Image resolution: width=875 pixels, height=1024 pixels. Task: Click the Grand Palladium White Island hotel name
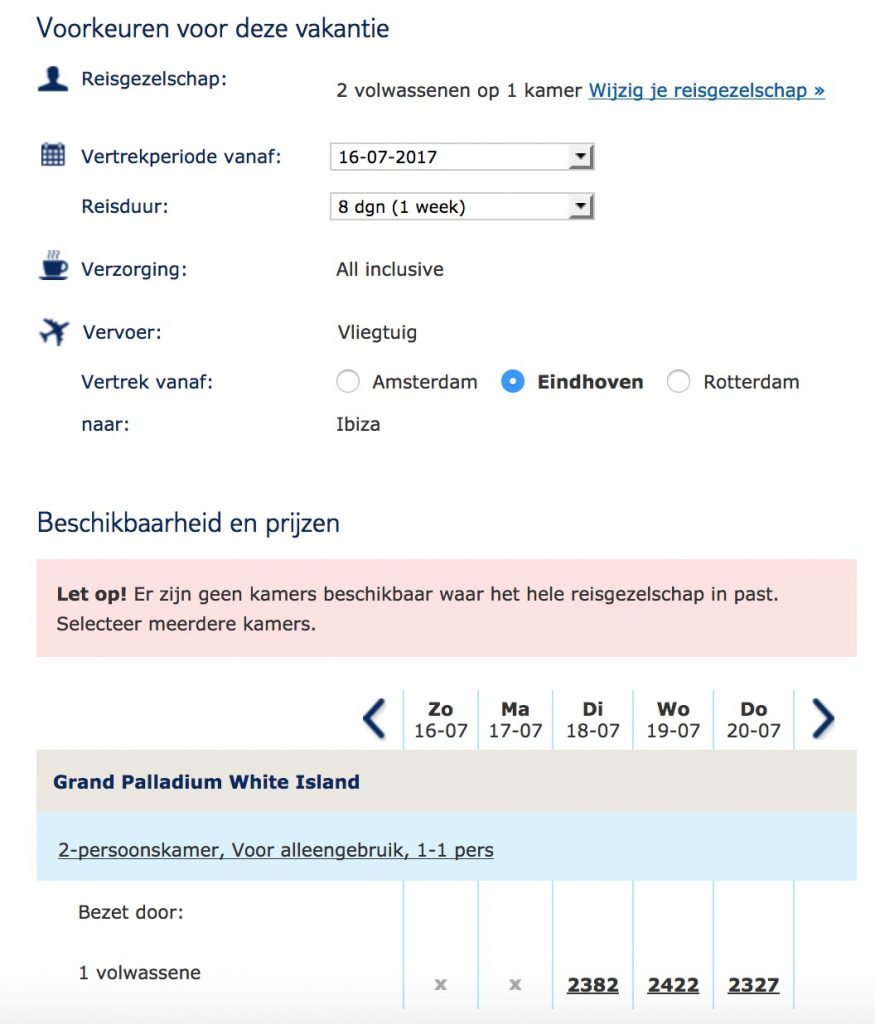pyautogui.click(x=207, y=782)
